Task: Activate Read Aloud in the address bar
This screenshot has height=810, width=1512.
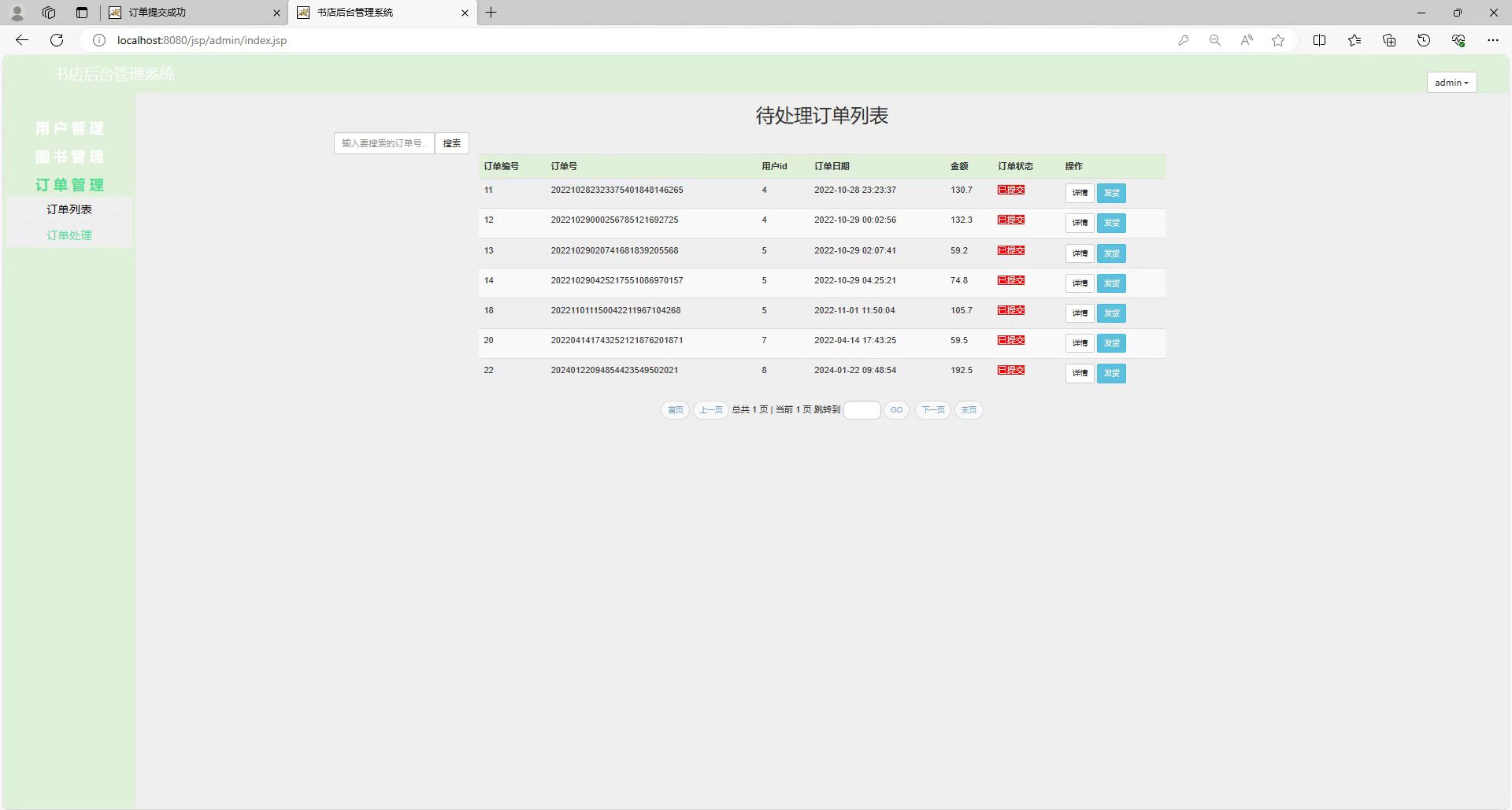Action: click(x=1247, y=40)
